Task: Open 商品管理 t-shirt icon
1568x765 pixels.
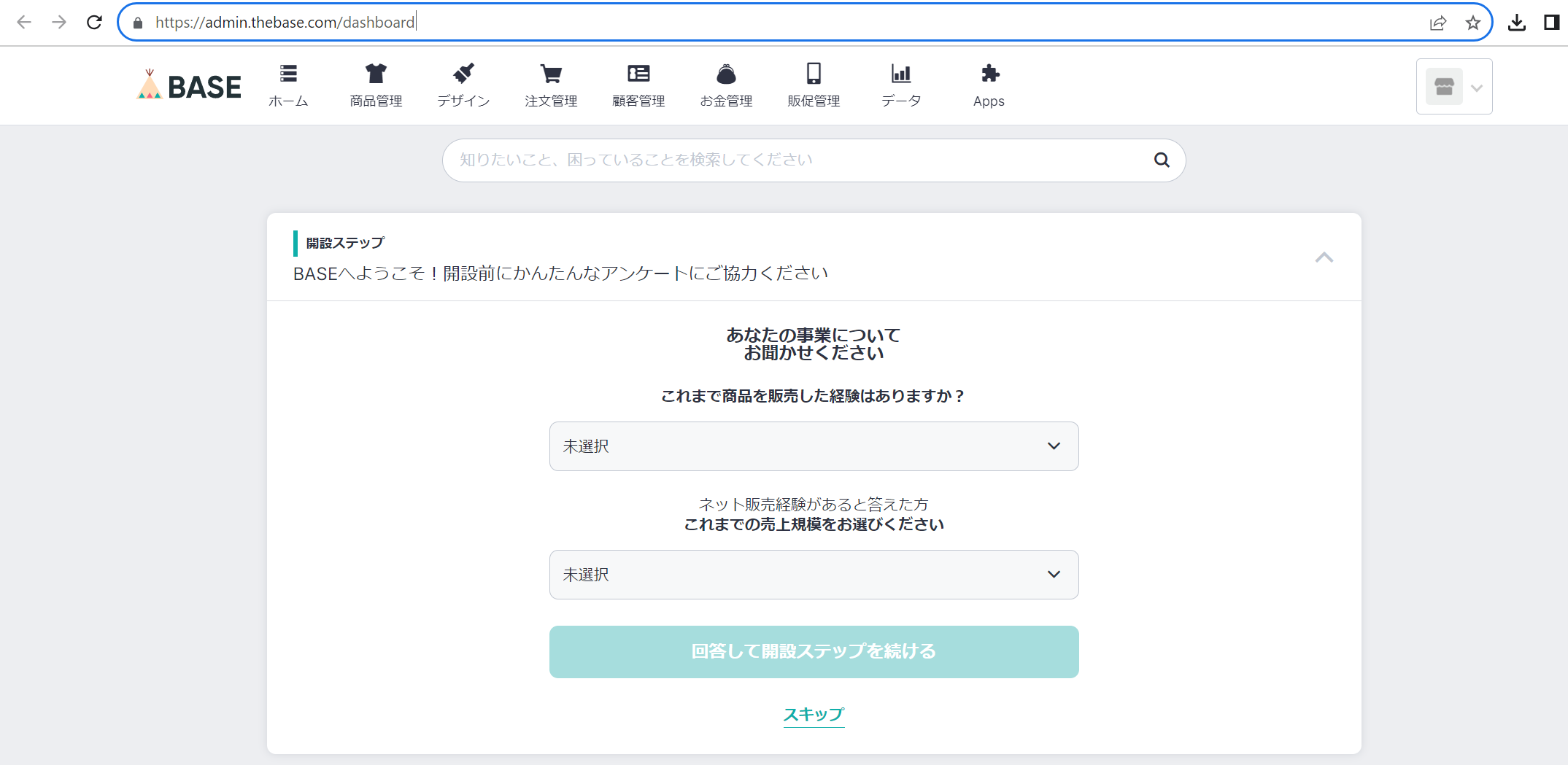Action: (376, 74)
